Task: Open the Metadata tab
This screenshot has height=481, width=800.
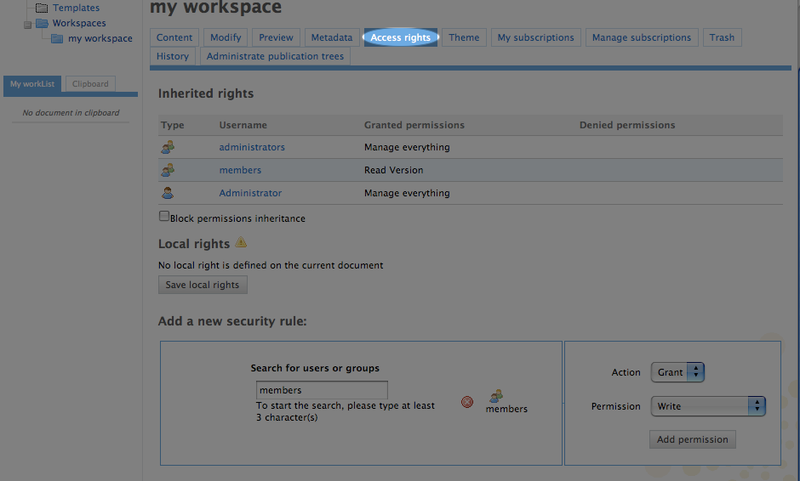Action: 332,37
